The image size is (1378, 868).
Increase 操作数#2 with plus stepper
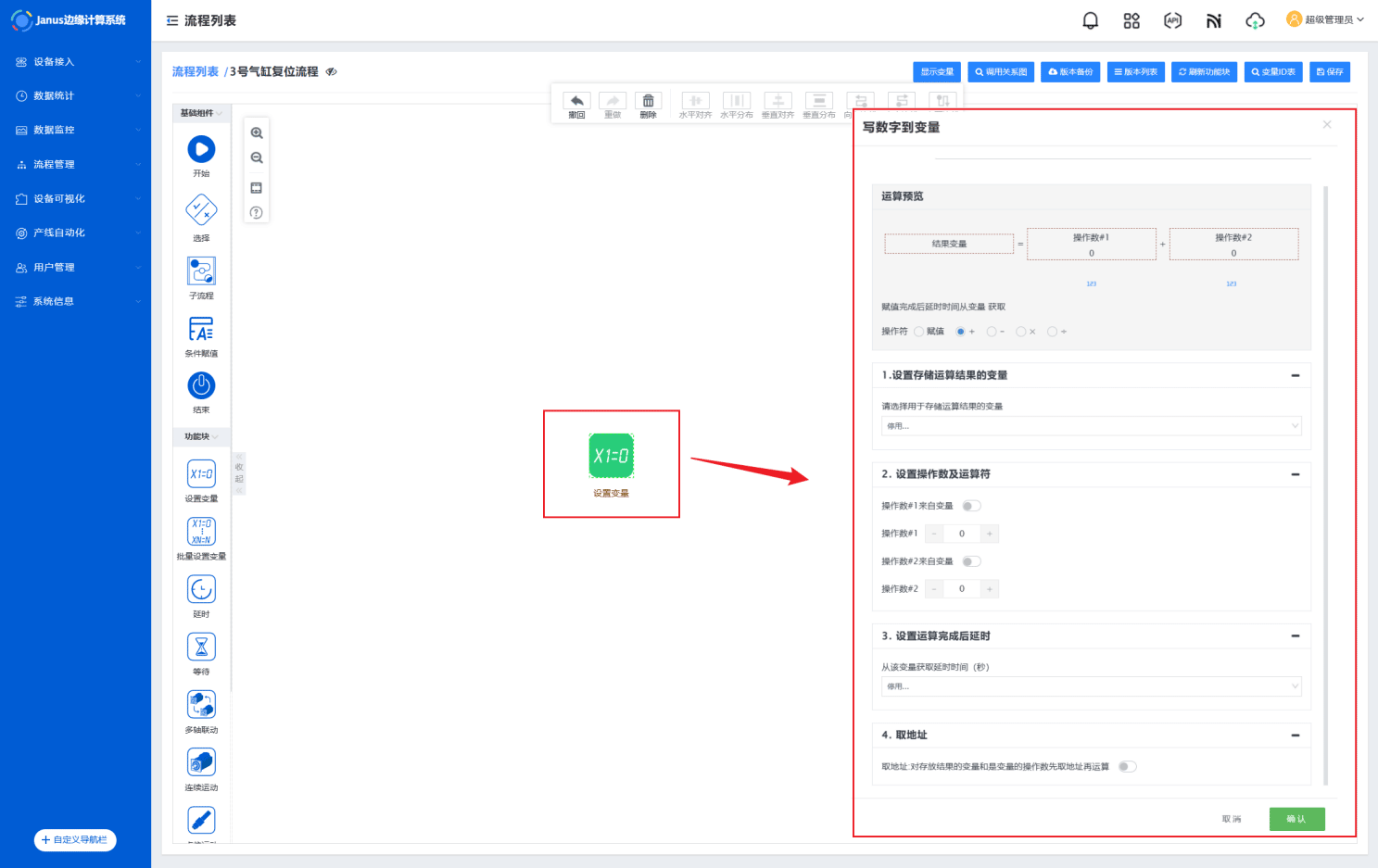990,589
